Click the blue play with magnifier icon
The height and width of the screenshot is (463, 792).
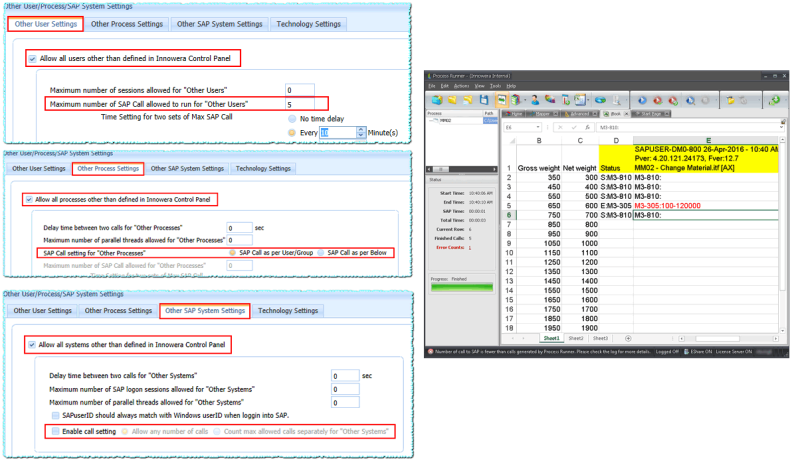click(690, 100)
